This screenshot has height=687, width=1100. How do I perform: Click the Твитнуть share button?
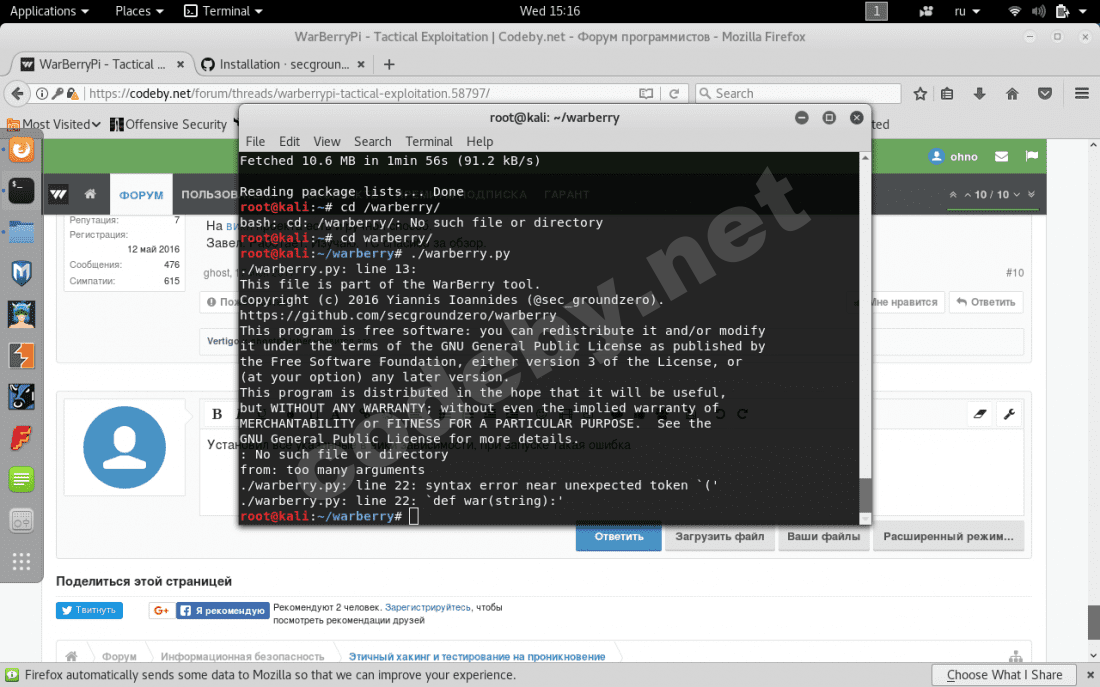[89, 611]
